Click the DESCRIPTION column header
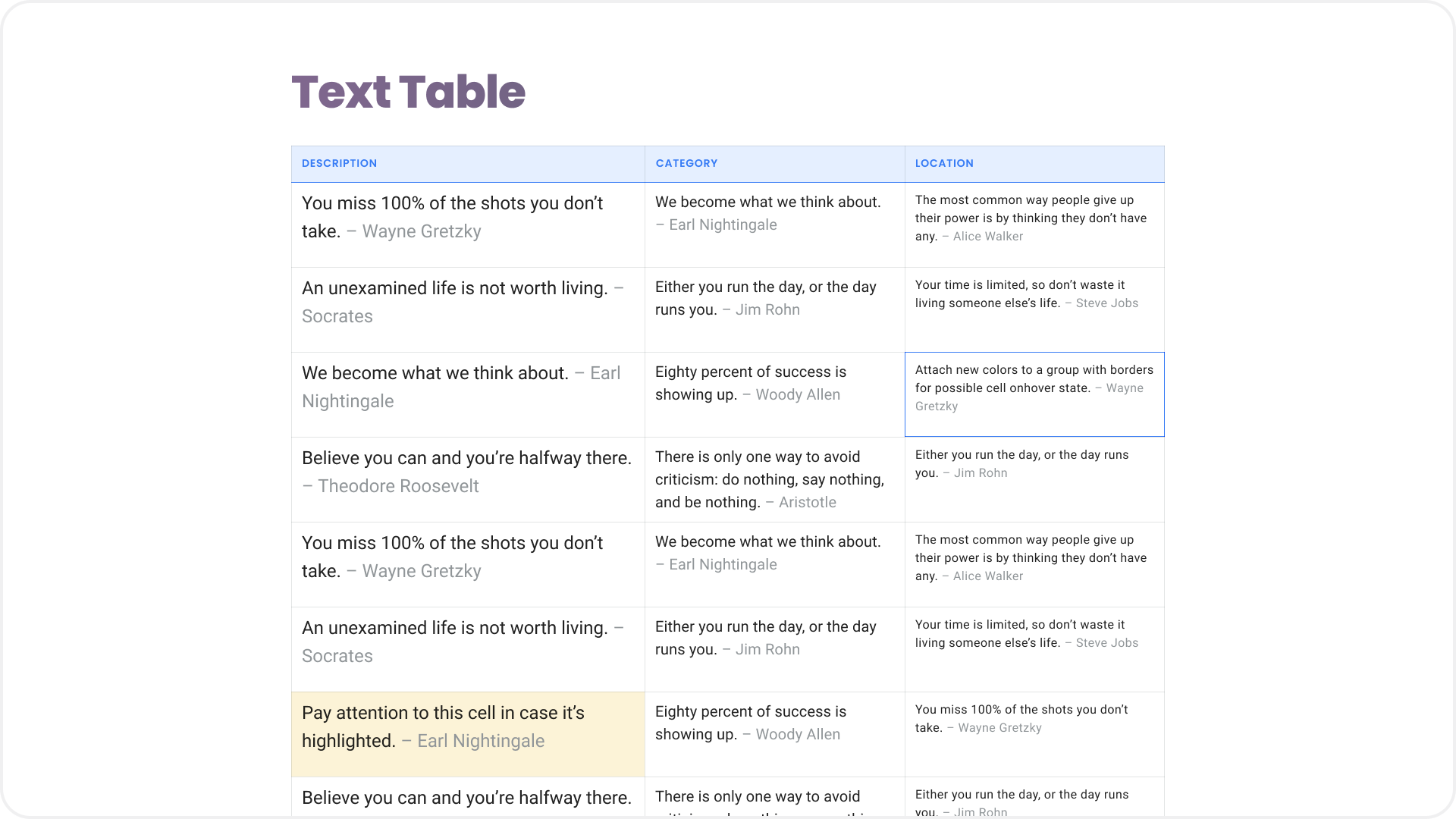 click(339, 163)
